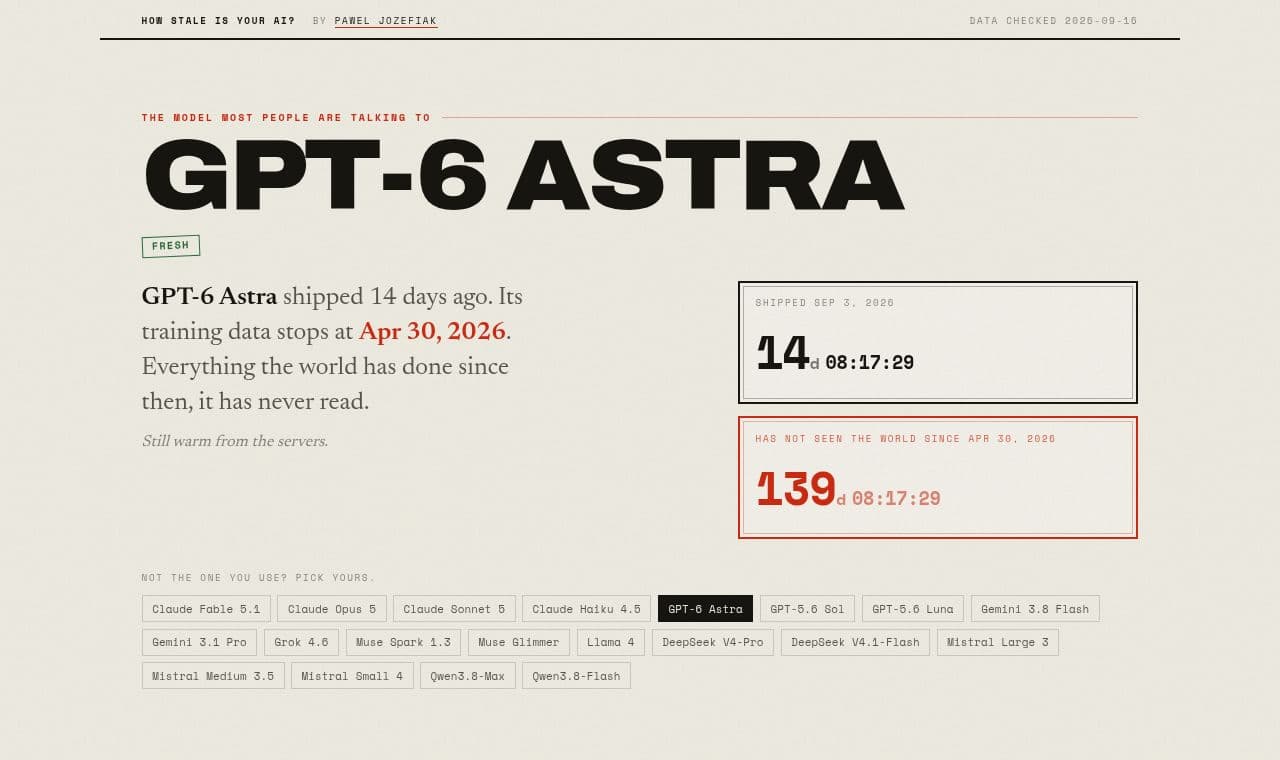Viewport: 1280px width, 760px height.
Task: Choose Mistral Small 4 model
Action: click(x=352, y=676)
